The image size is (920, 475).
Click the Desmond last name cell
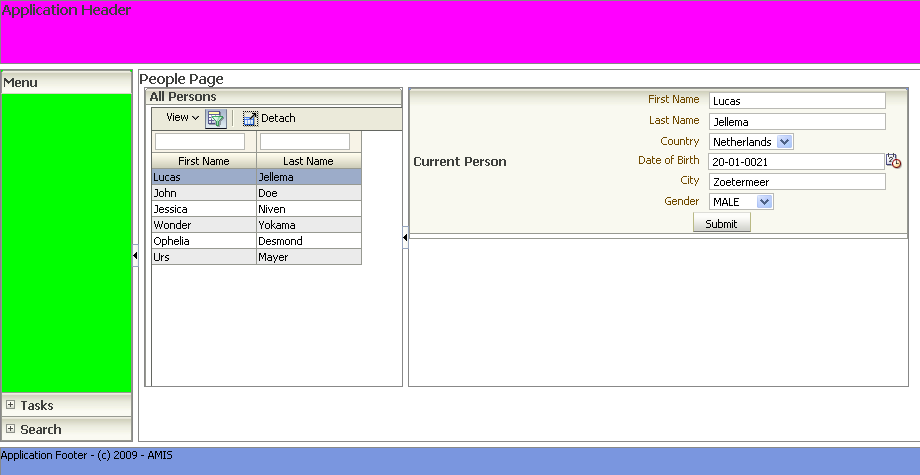pyautogui.click(x=309, y=241)
